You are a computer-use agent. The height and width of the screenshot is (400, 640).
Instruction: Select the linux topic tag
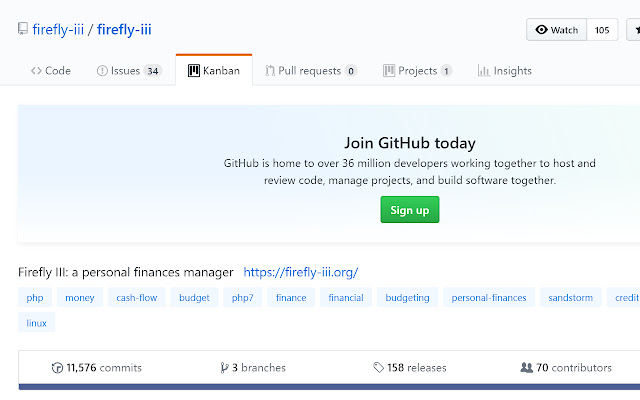click(36, 323)
